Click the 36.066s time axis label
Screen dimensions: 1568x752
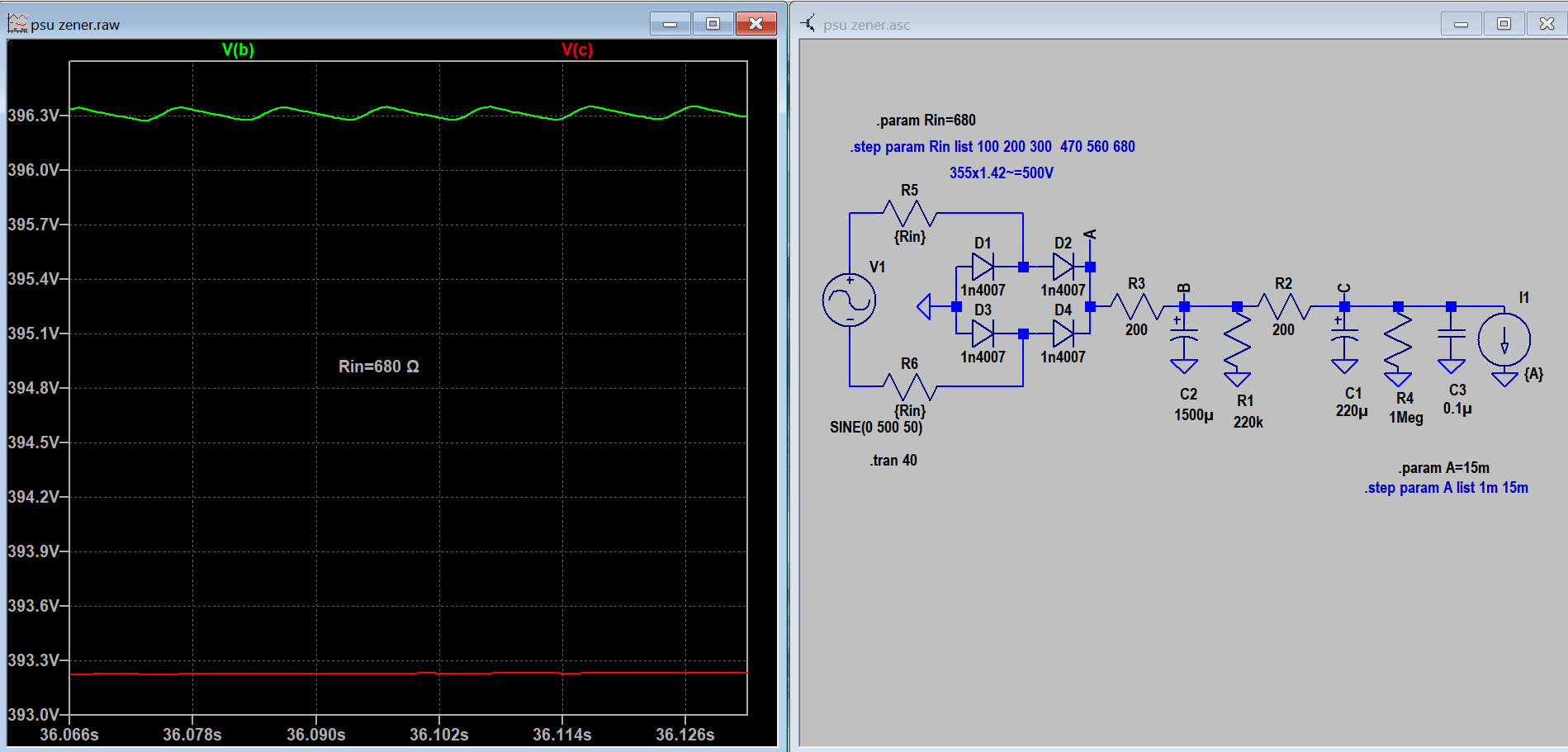[x=69, y=735]
